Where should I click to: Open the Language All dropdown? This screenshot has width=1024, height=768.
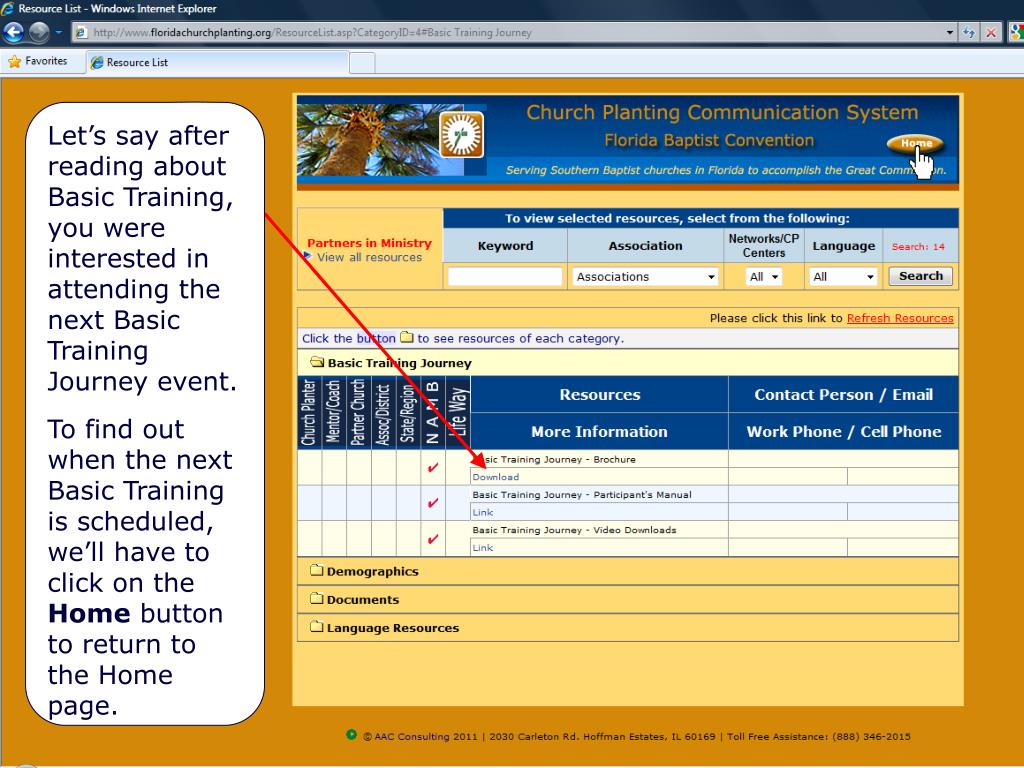coord(842,277)
